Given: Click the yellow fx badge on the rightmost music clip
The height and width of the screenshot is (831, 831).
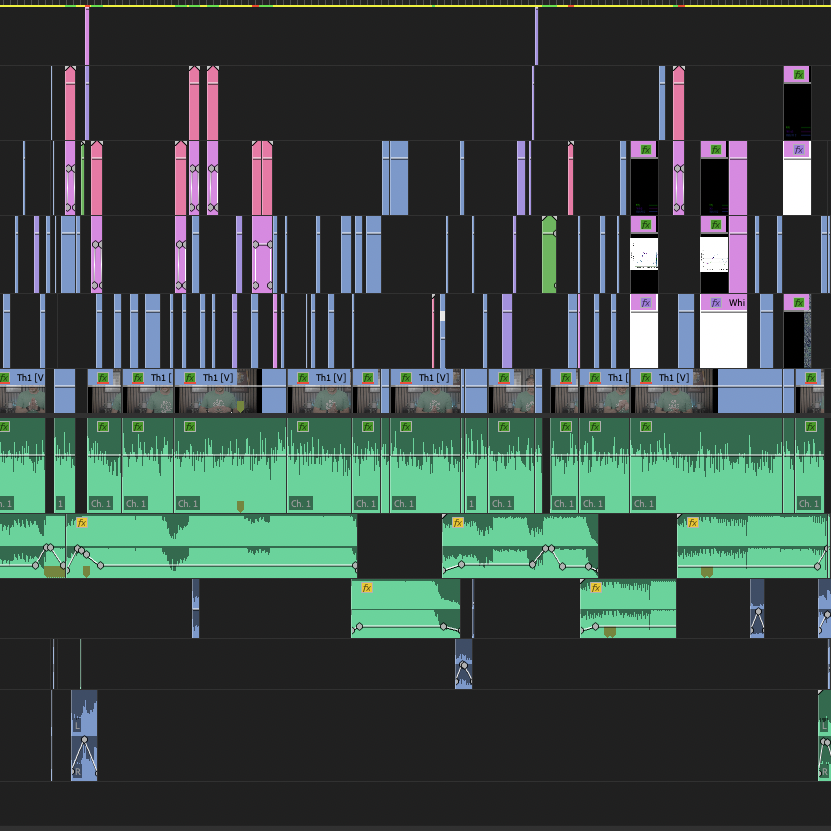Looking at the screenshot, I should coord(692,522).
